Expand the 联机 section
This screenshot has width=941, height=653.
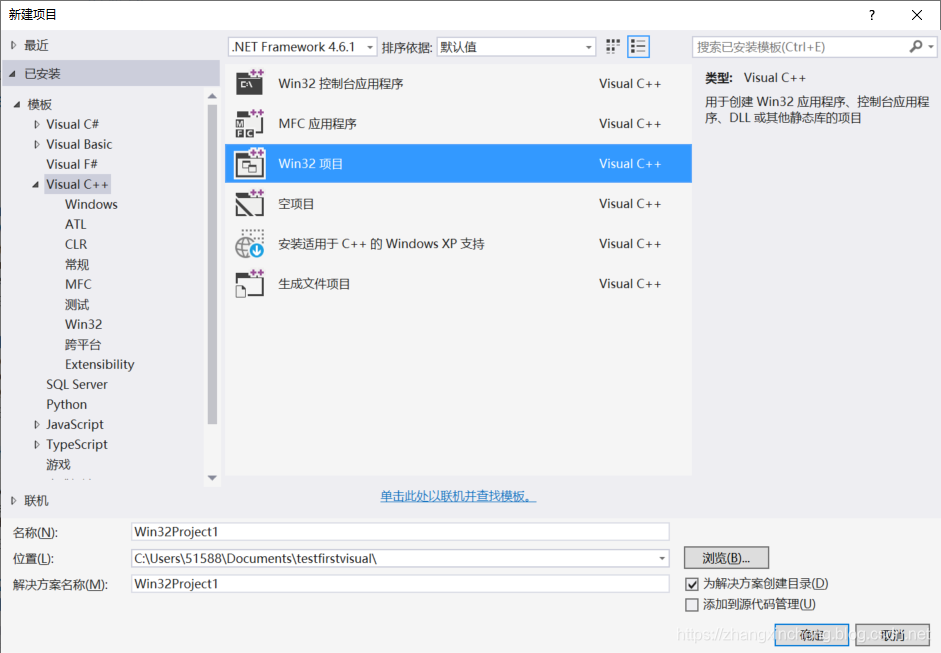14,501
